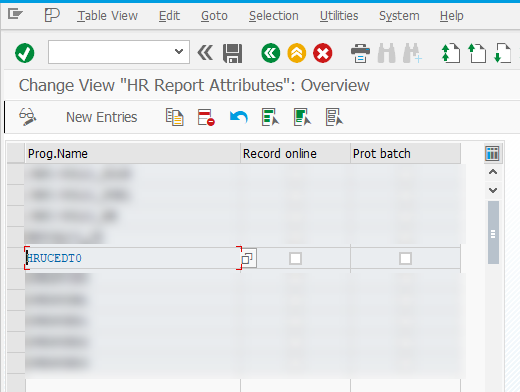Viewport: 520px width, 392px height.
Task: Go to the previous page icon
Action: (477, 53)
